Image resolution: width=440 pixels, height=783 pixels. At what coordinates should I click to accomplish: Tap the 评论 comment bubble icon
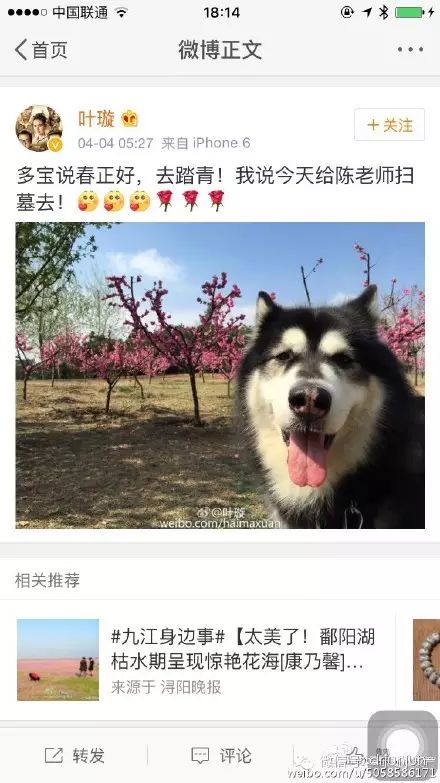(200, 755)
